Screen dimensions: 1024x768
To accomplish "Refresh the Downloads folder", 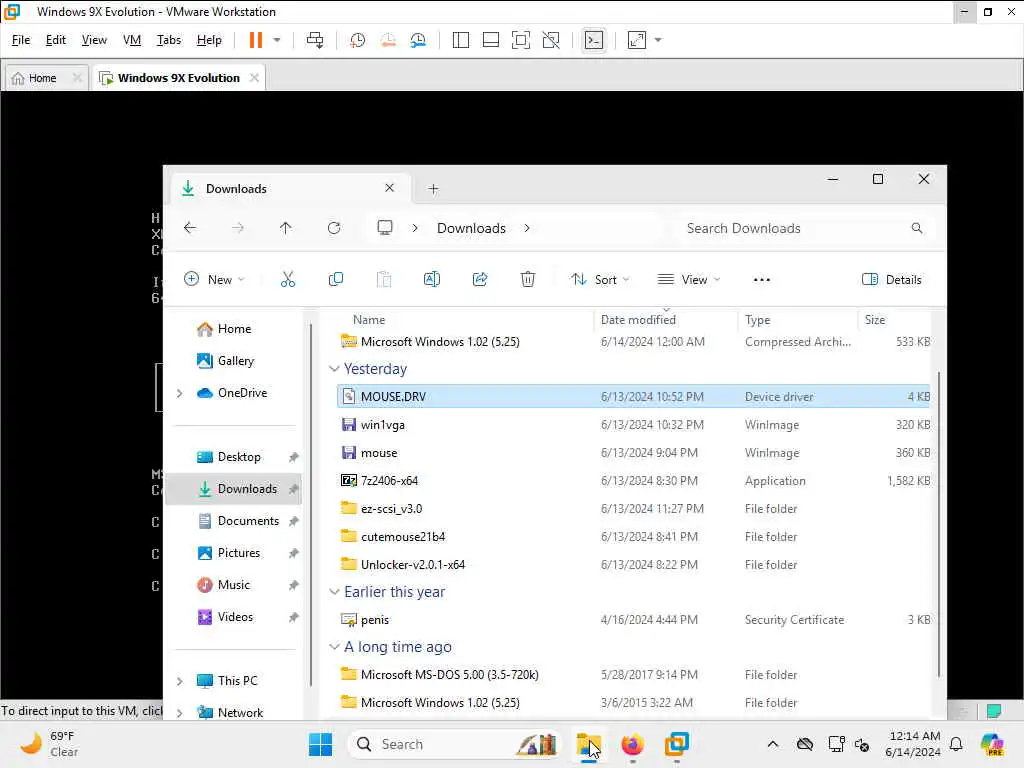I will click(334, 227).
